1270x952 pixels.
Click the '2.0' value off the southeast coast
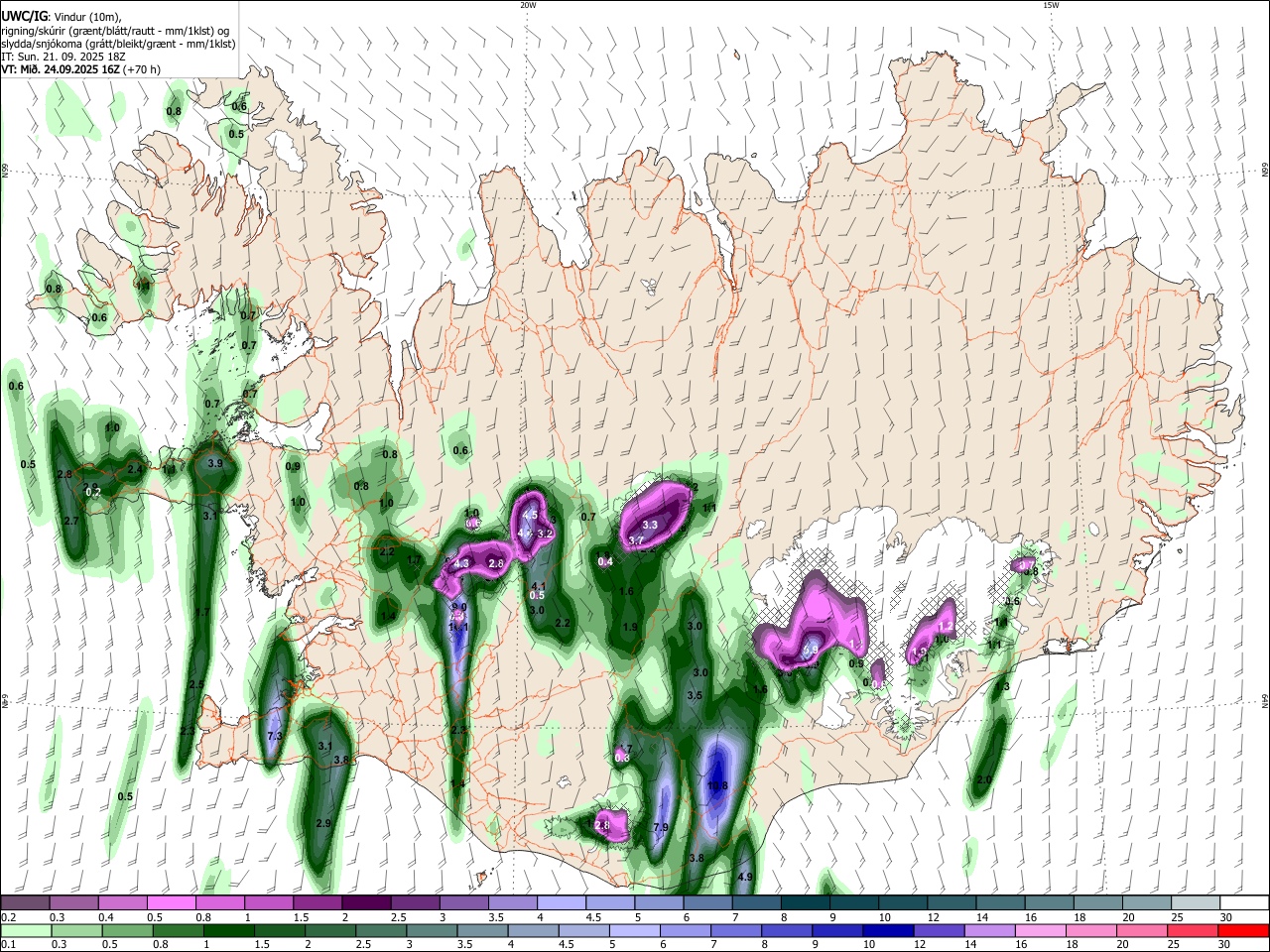click(x=984, y=780)
